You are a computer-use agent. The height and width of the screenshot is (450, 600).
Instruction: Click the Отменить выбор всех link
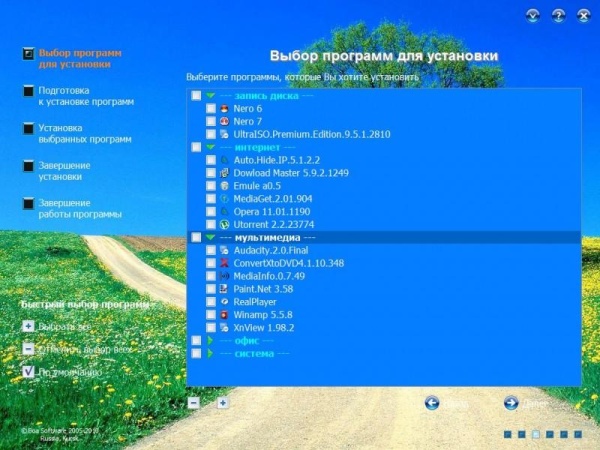click(x=85, y=349)
